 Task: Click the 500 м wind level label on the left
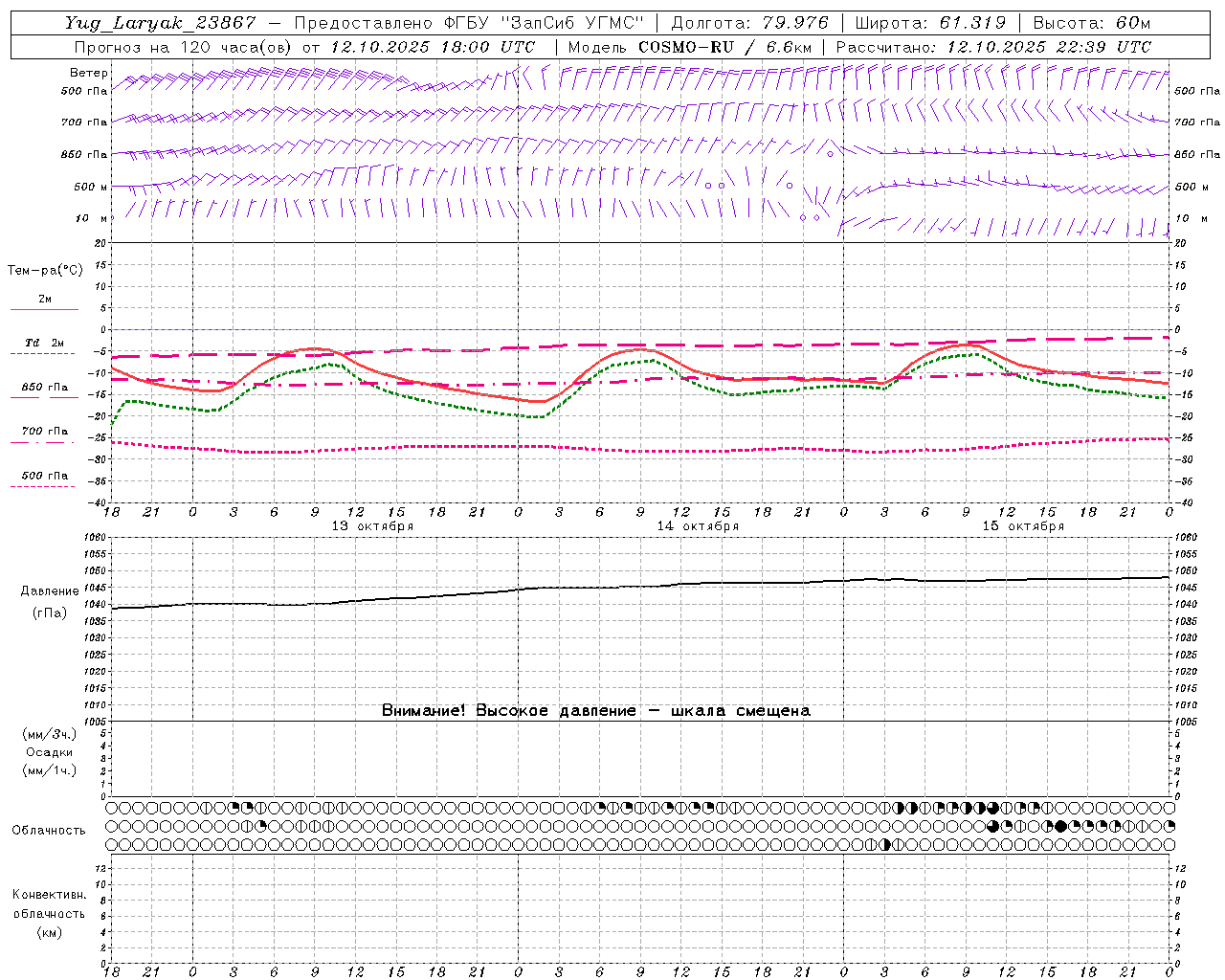pyautogui.click(x=91, y=187)
